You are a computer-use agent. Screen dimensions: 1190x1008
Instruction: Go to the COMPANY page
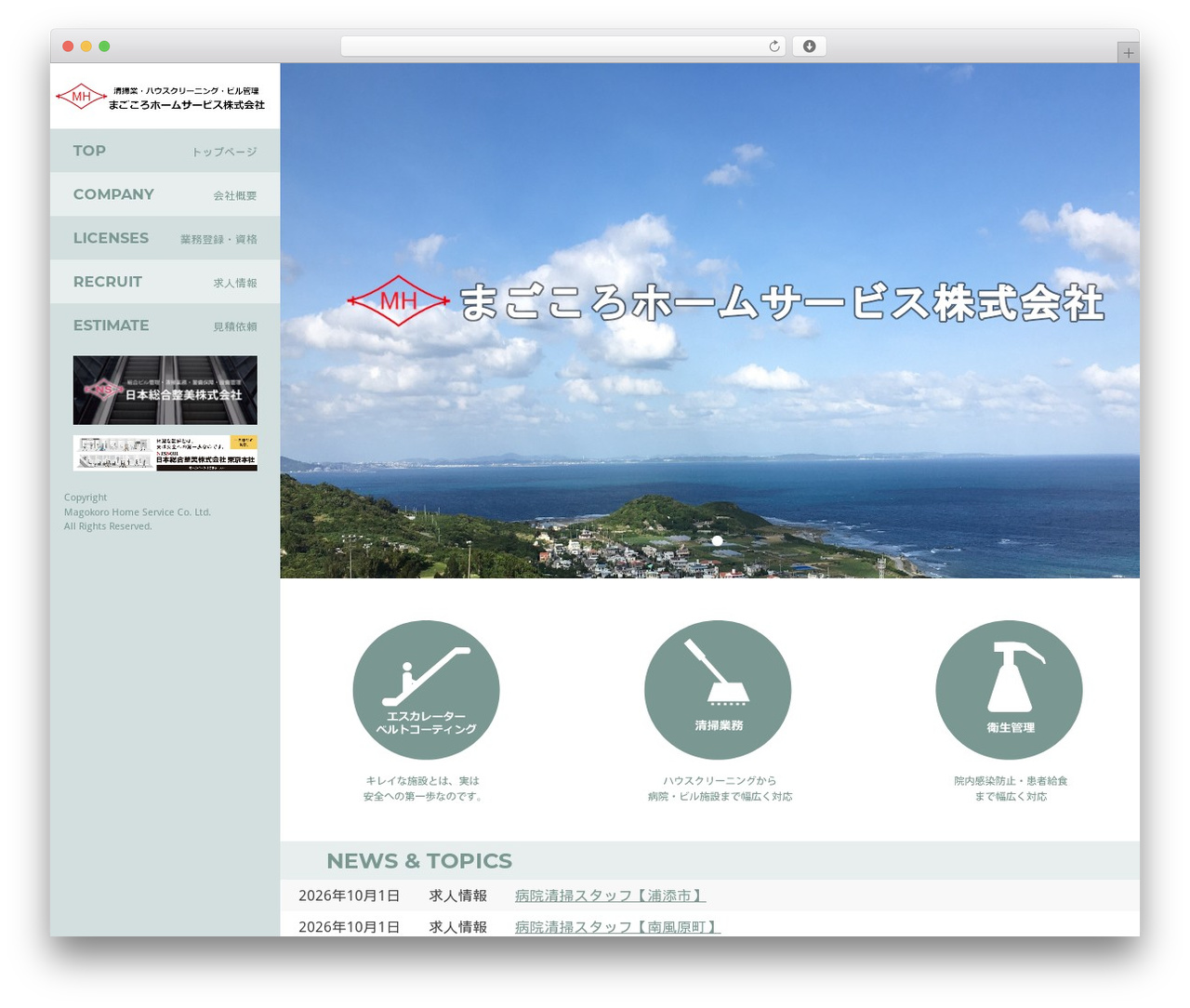[x=165, y=194]
